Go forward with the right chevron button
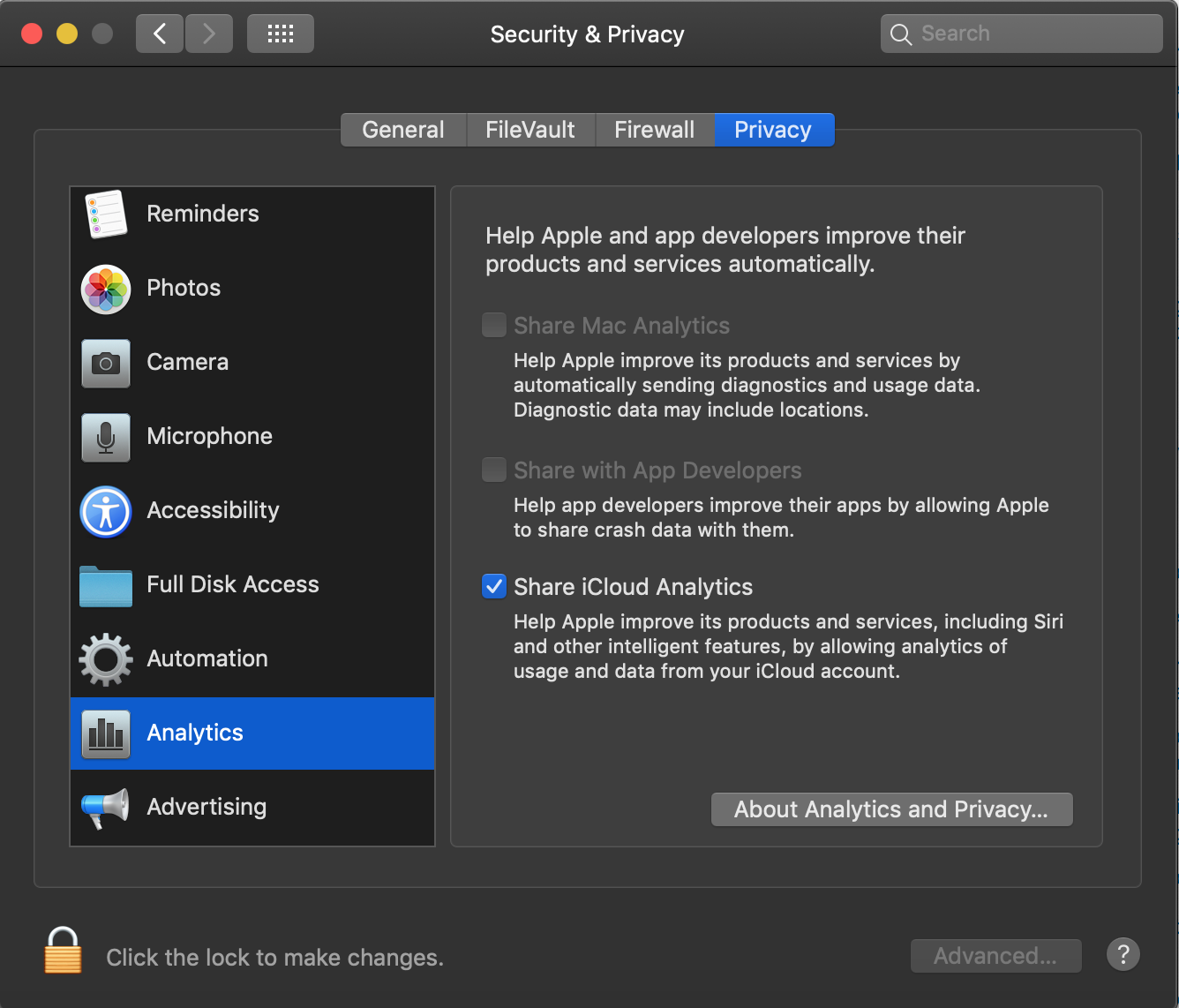The height and width of the screenshot is (1008, 1179). tap(209, 34)
